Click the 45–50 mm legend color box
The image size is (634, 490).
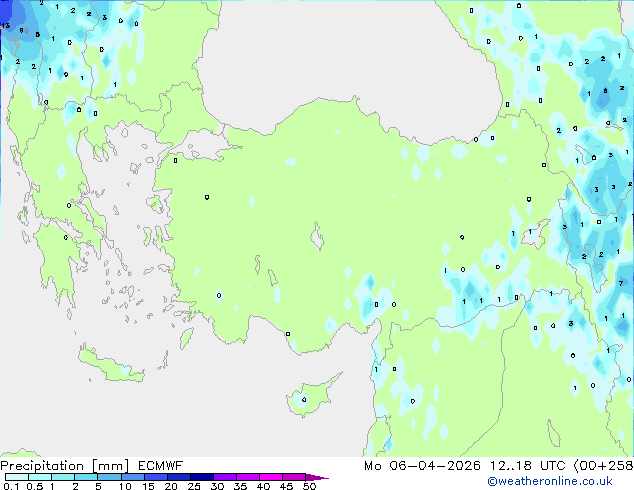294,477
